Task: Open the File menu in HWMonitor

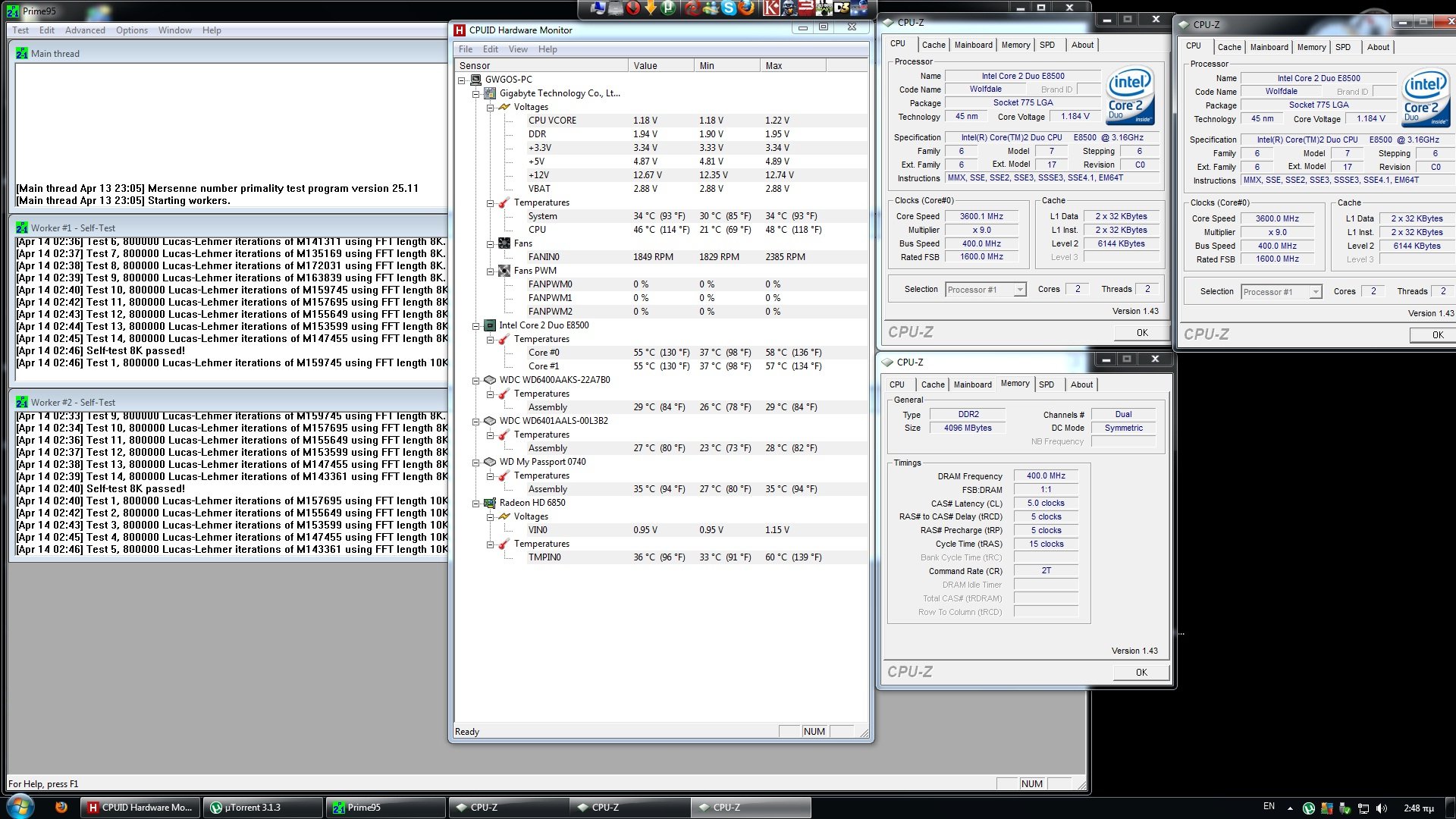Action: [466, 49]
